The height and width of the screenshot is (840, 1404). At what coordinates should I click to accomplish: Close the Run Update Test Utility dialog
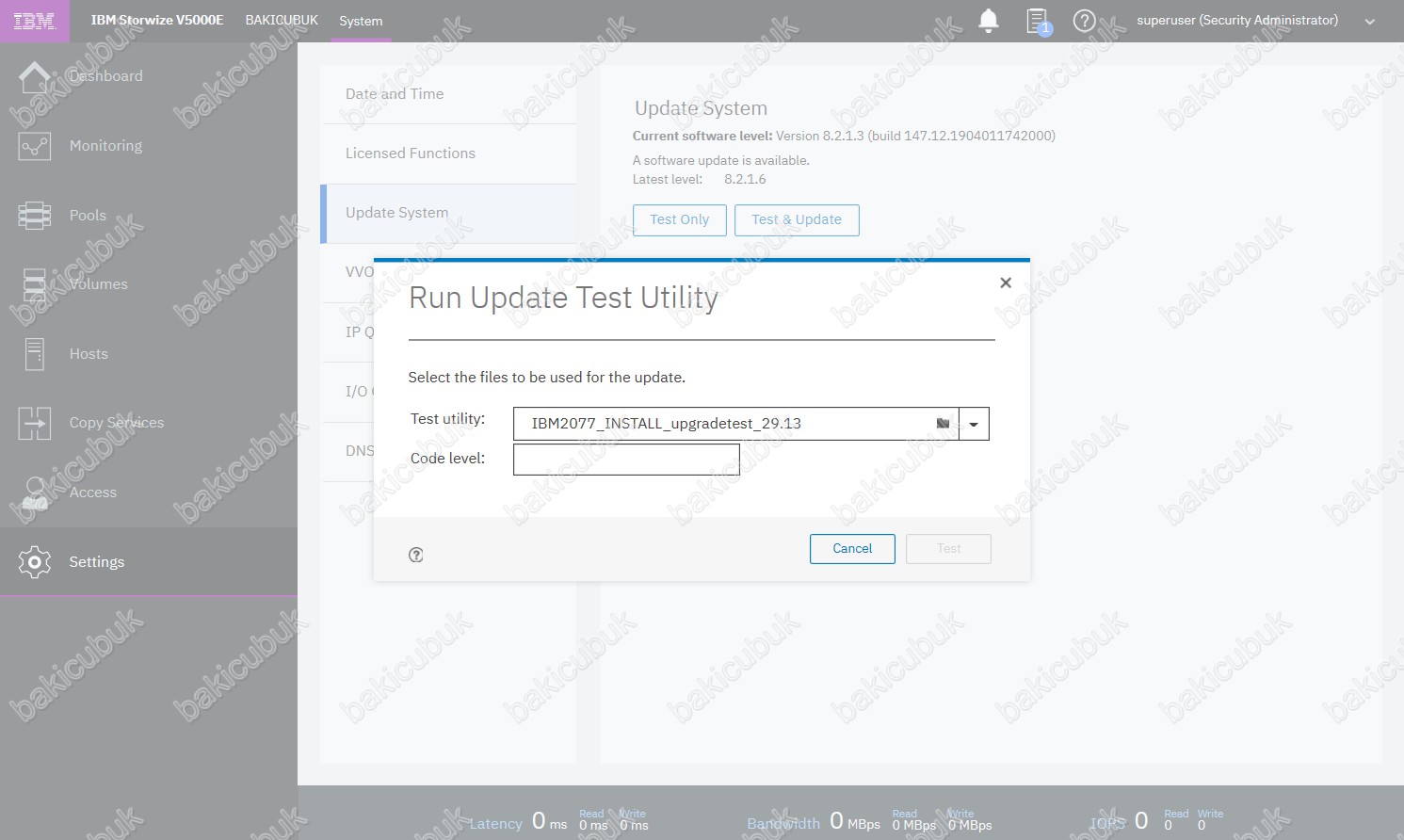click(1006, 283)
